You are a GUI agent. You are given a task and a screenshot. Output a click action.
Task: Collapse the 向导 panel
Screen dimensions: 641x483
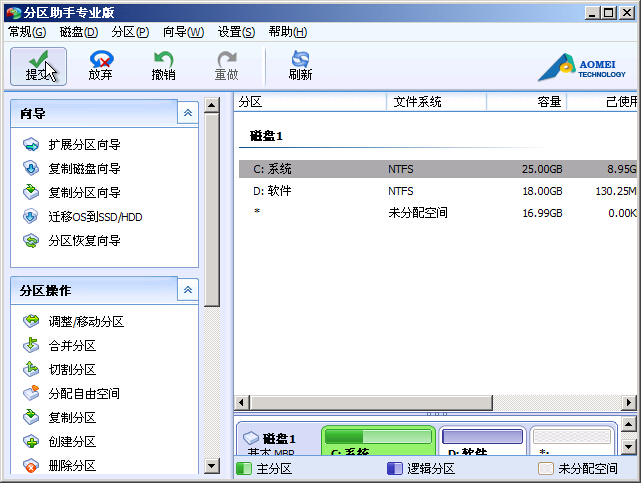click(188, 113)
